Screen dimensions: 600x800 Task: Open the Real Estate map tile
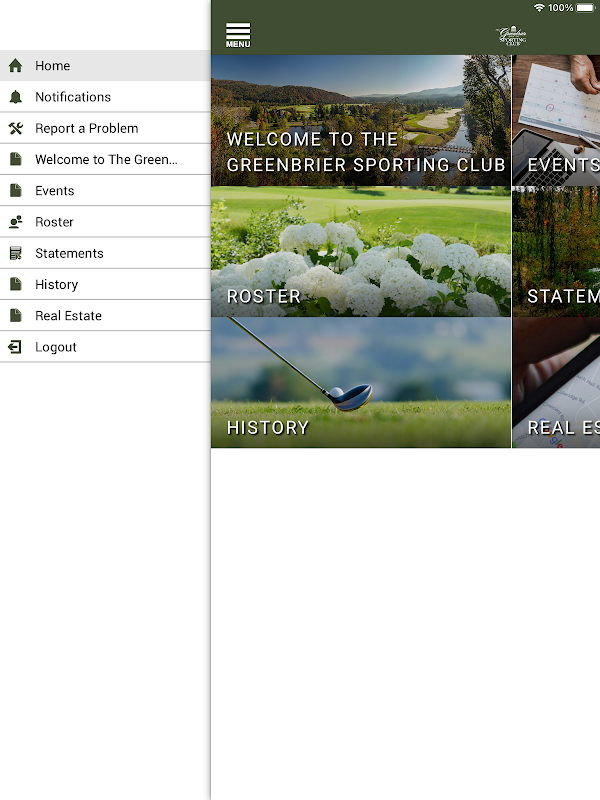[556, 383]
